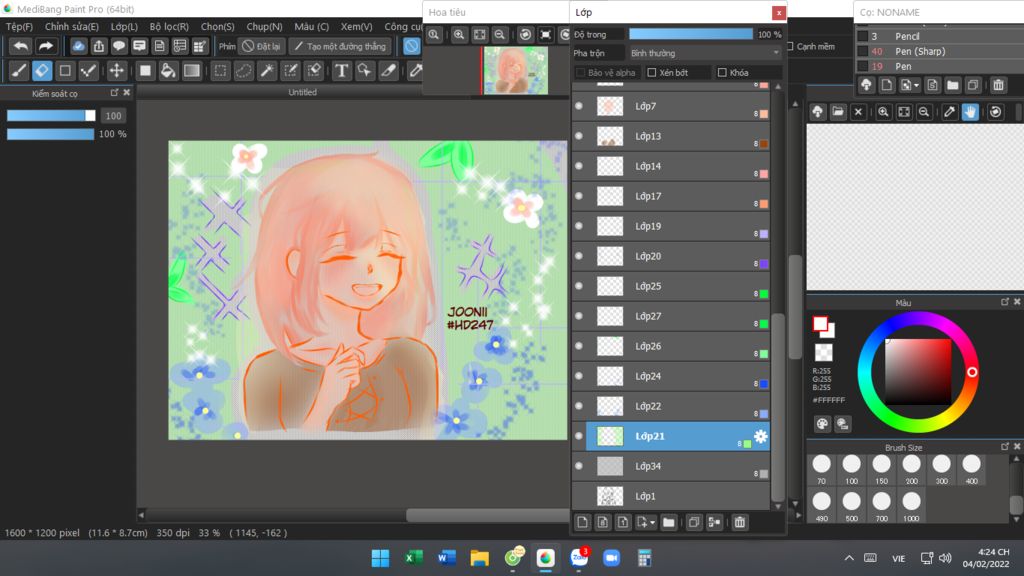The height and width of the screenshot is (576, 1024).
Task: Select the Fill rectangle tool
Action: 145,71
